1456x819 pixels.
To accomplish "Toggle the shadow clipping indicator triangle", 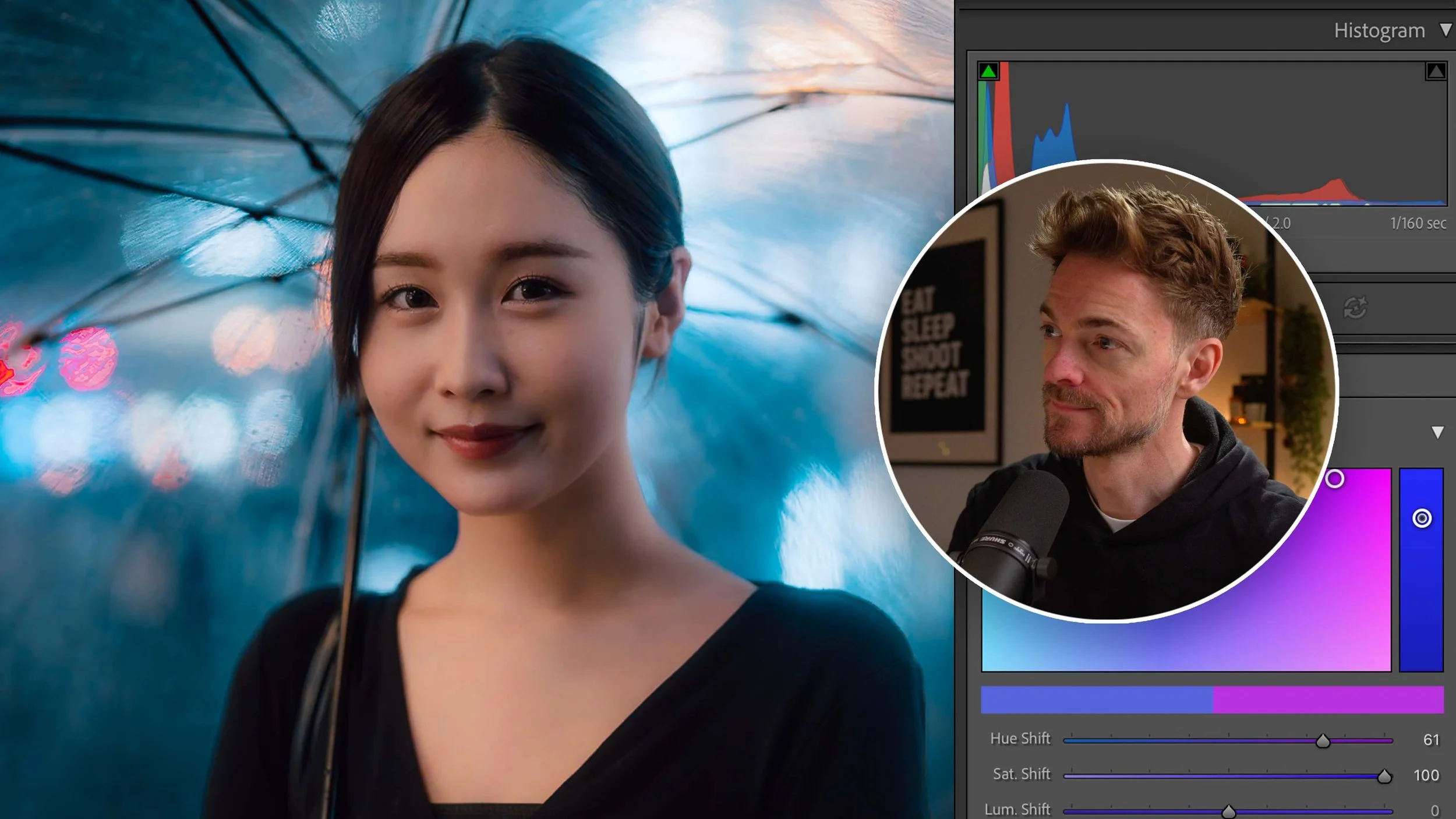I will click(x=988, y=72).
